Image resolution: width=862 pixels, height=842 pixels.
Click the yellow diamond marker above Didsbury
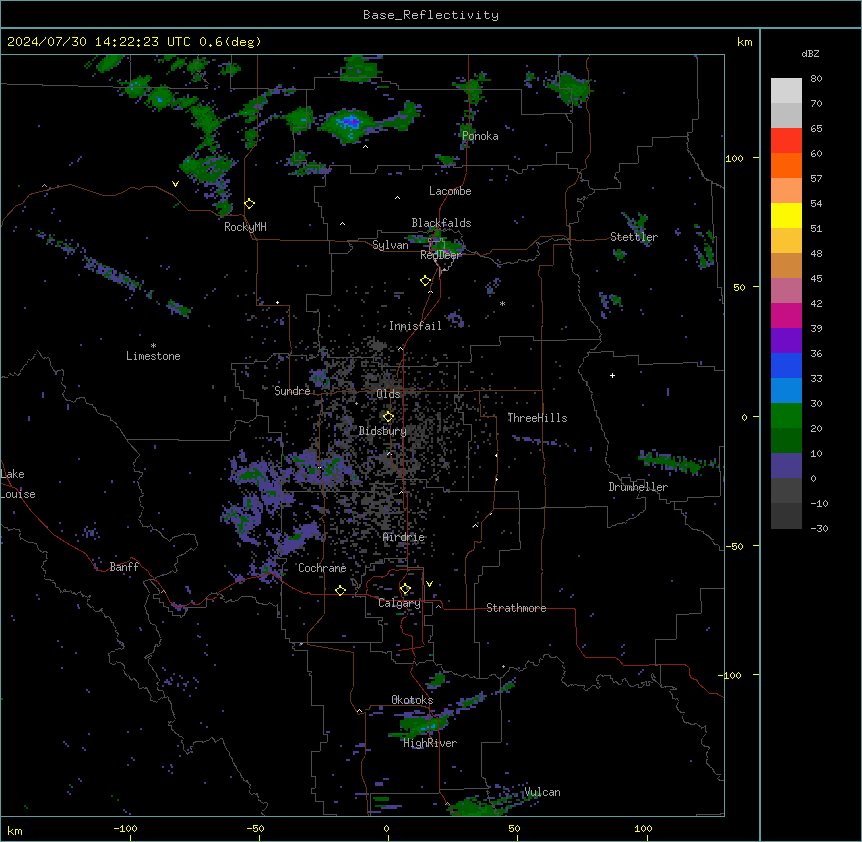click(x=388, y=417)
